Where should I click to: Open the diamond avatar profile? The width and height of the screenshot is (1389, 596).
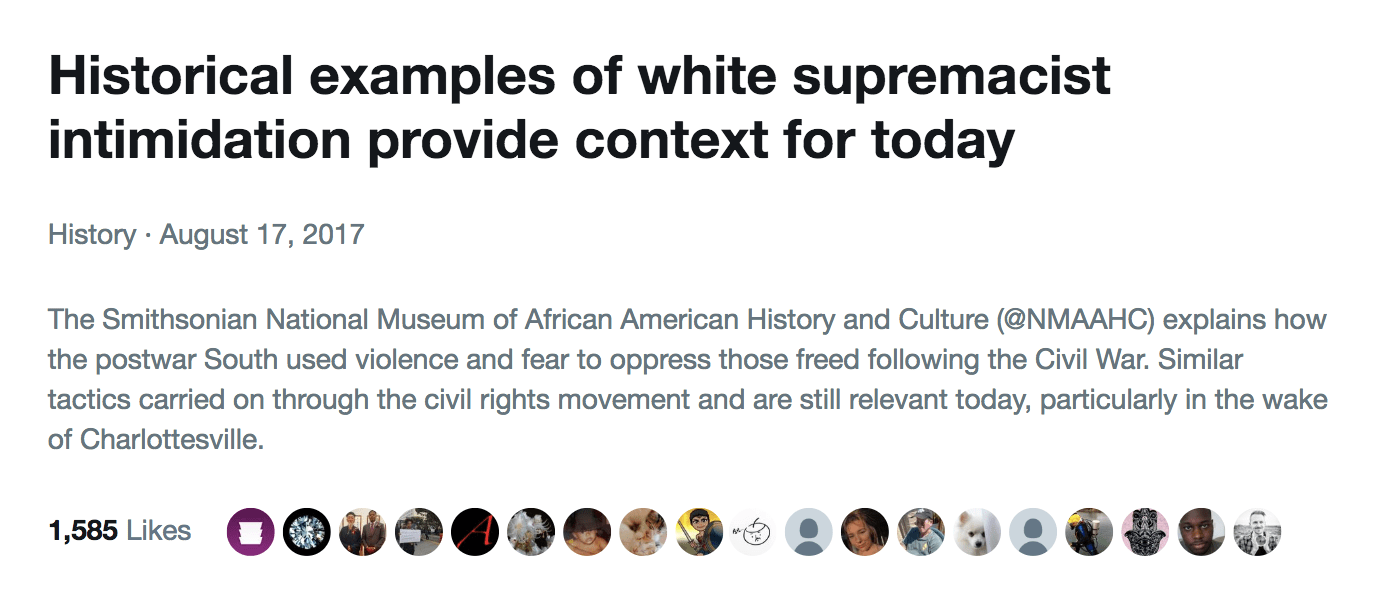(x=306, y=532)
